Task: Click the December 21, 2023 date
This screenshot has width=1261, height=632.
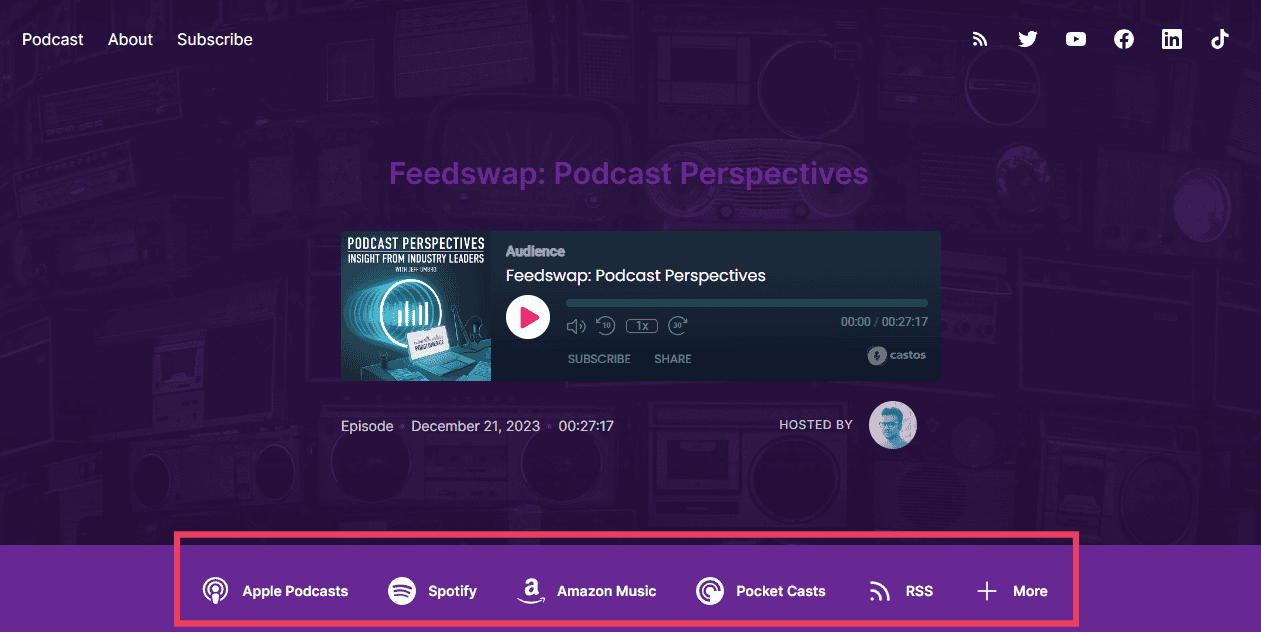Action: [x=475, y=426]
